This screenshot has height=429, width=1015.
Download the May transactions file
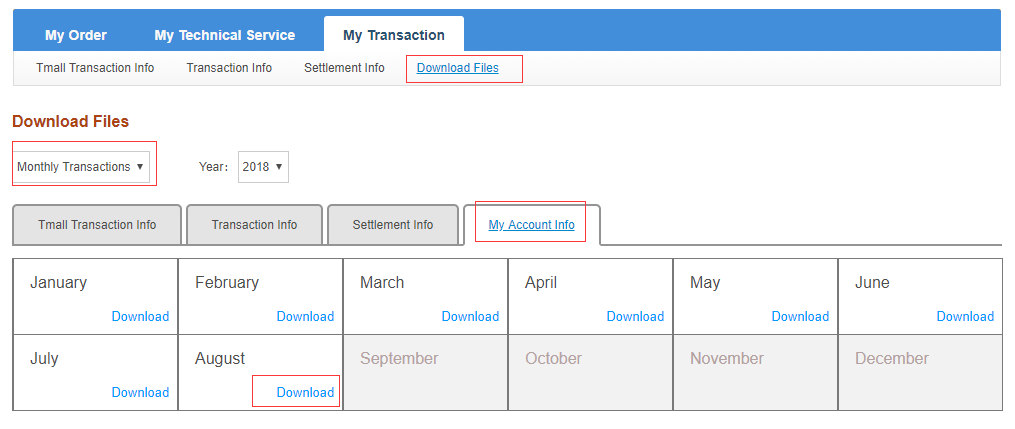coord(800,316)
